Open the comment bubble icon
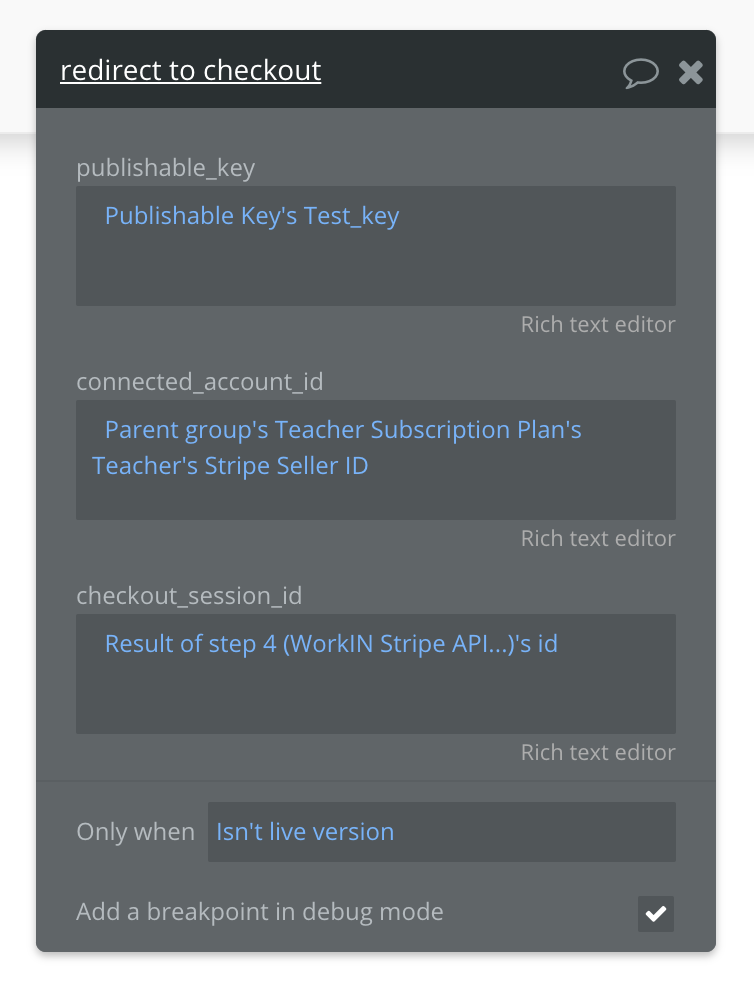The height and width of the screenshot is (984, 754). click(640, 72)
